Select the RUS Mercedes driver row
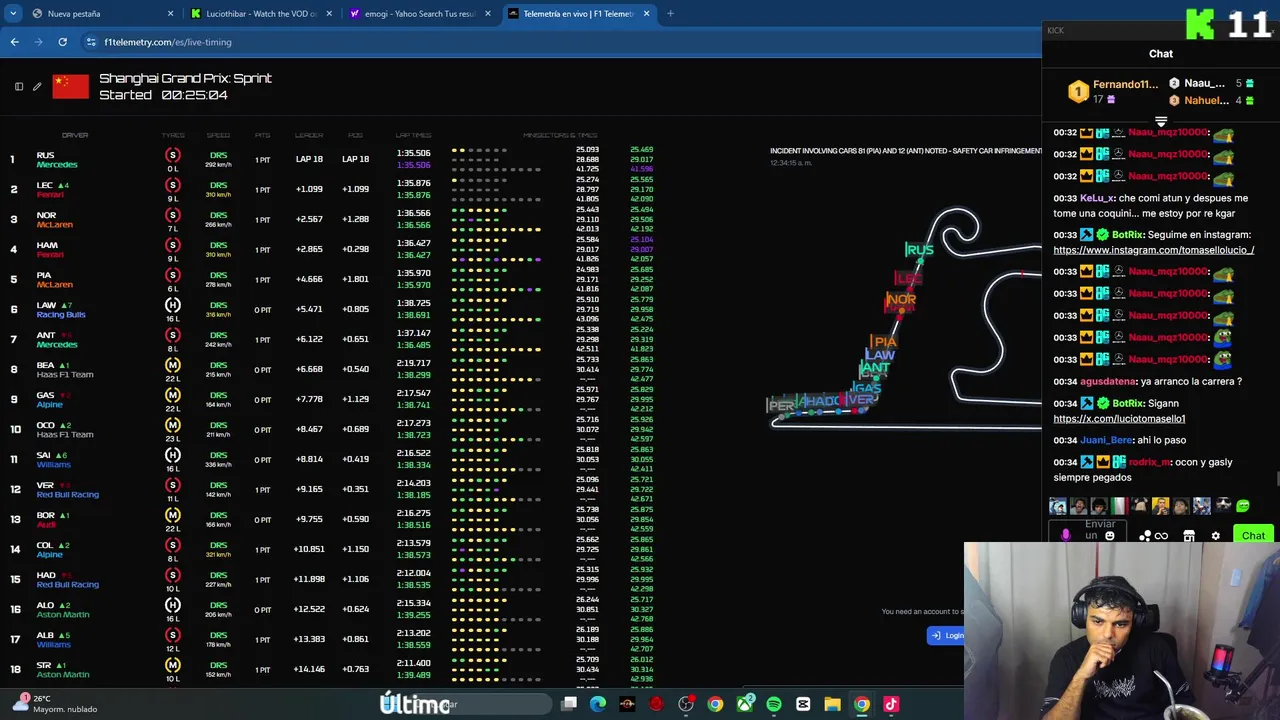Viewport: 1280px width, 720px height. [330, 159]
